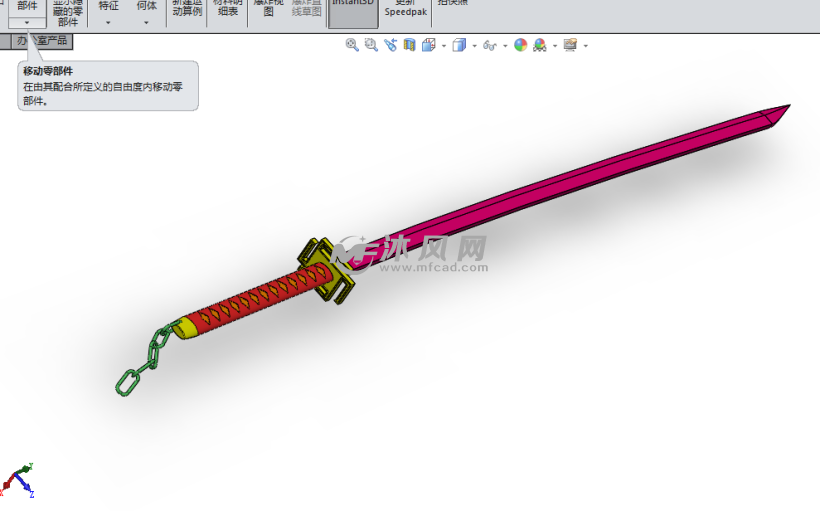Select the Zoom to Area tool
Viewport: 820px width, 511px height.
pyautogui.click(x=371, y=45)
